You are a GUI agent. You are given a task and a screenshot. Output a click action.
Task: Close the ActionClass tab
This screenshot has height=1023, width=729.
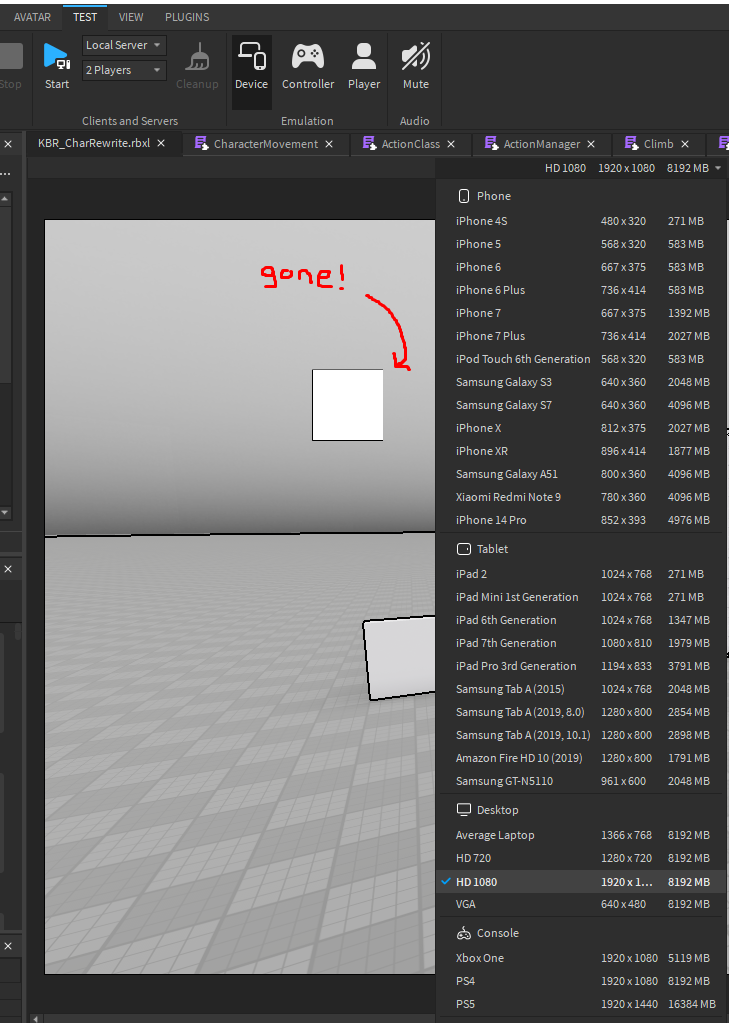coord(451,144)
